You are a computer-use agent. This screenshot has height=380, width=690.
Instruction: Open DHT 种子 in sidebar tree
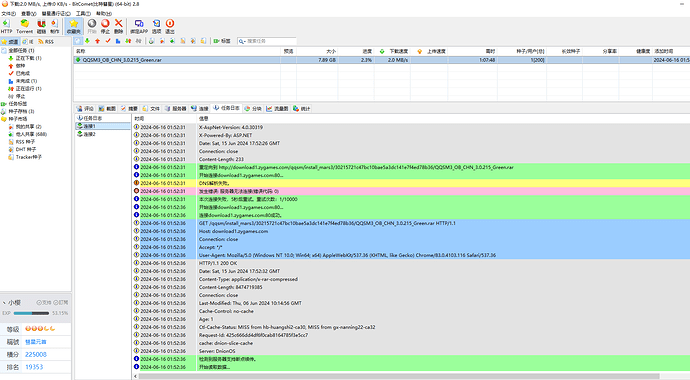22,149
